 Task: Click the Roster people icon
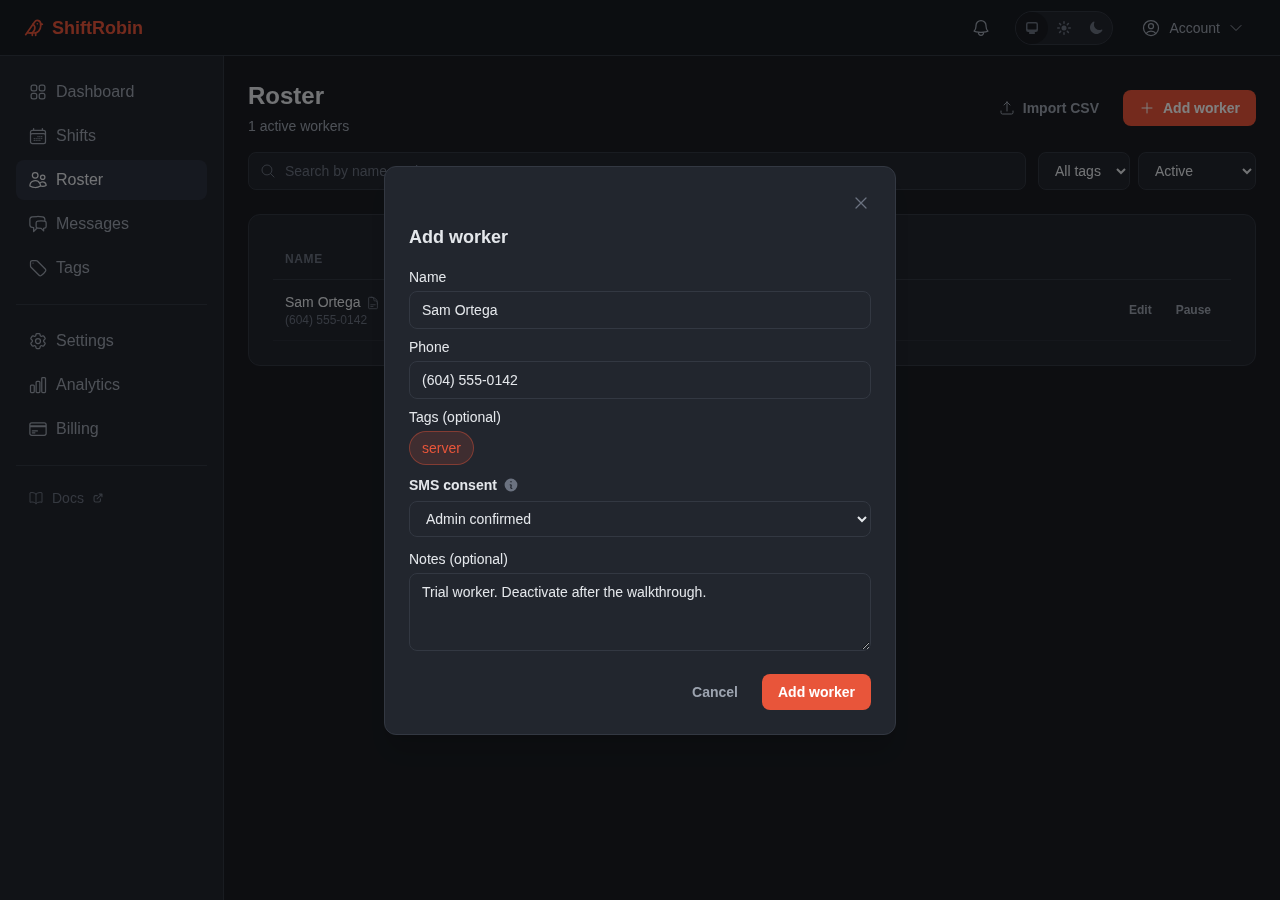[x=38, y=180]
